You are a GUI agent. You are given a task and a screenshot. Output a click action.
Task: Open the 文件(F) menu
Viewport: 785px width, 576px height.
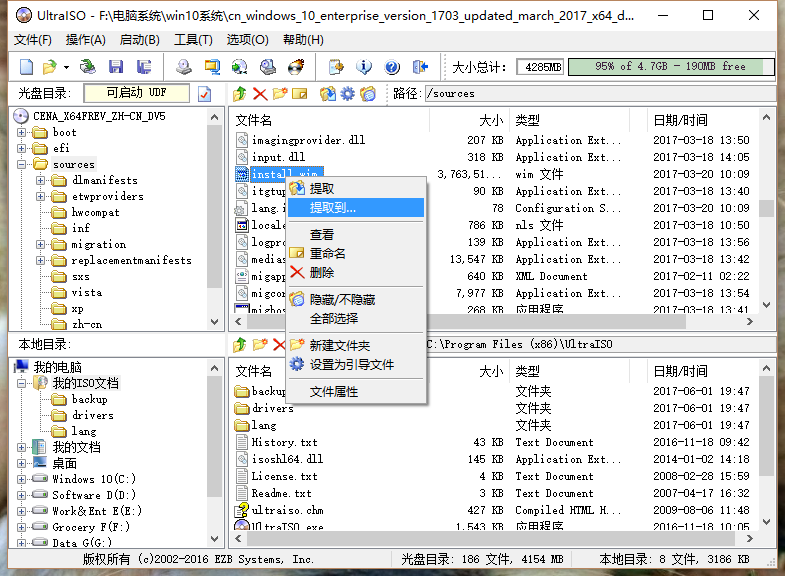(33, 40)
